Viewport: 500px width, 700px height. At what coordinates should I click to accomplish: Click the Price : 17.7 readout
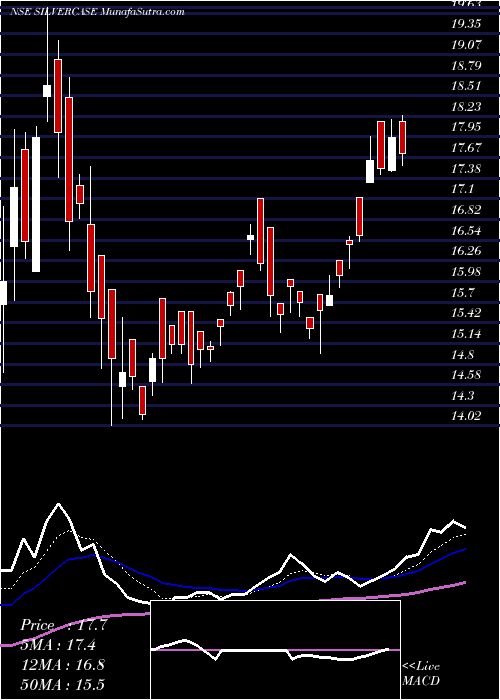64,625
